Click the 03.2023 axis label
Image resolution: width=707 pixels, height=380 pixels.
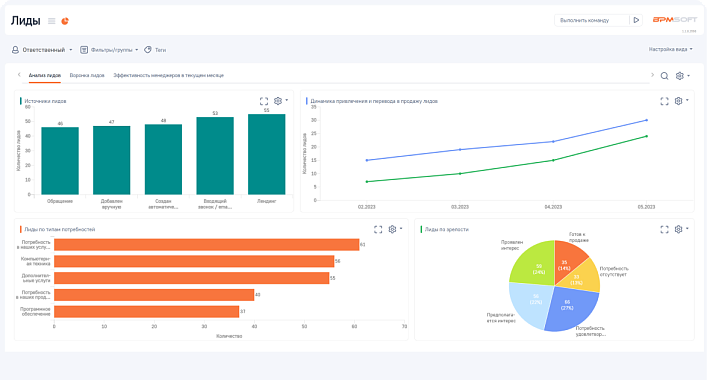460,207
